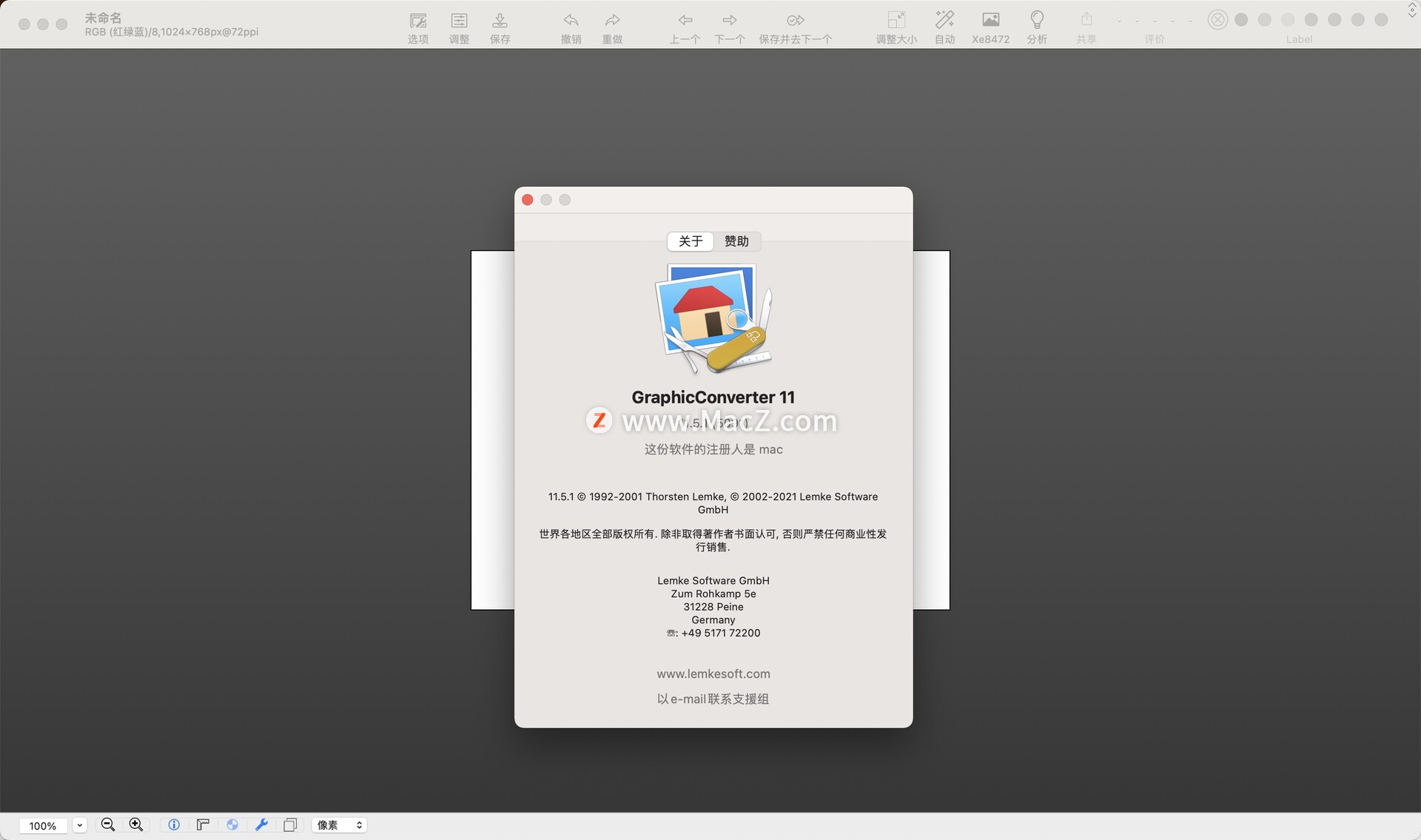This screenshot has height=840, width=1421.
Task: Select the last Label color dot
Action: 1381,20
